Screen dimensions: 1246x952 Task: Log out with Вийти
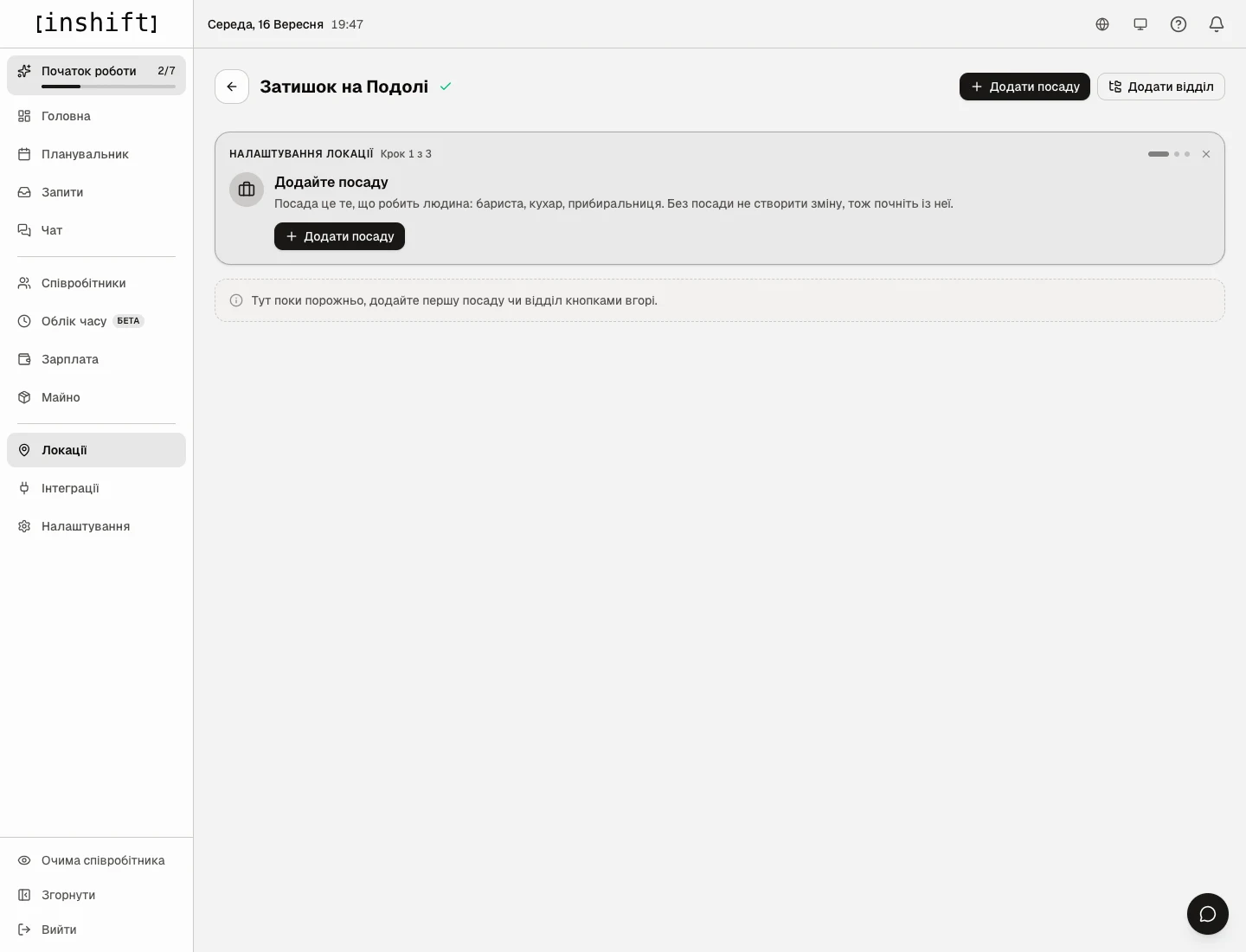[x=96, y=929]
